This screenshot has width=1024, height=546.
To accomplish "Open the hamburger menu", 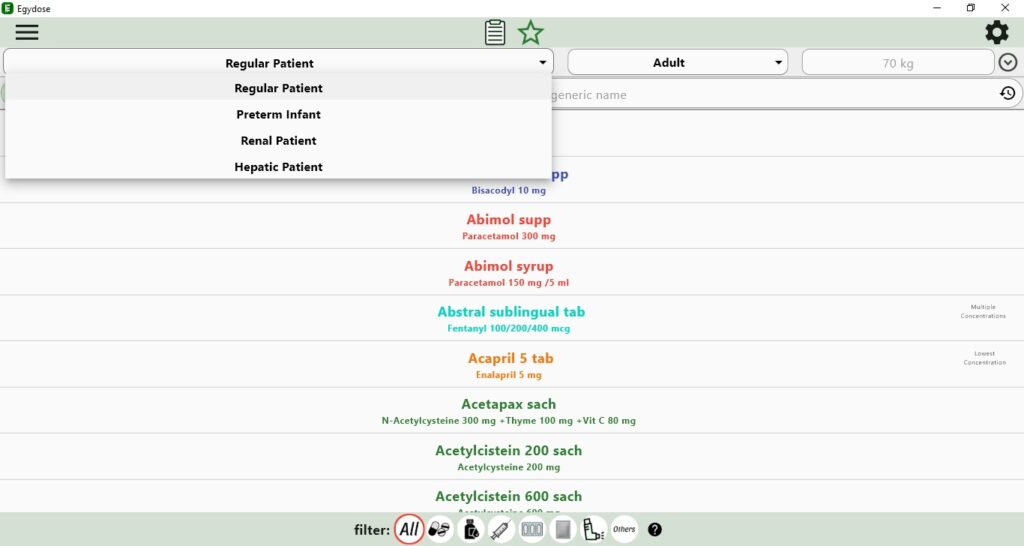I will click(x=27, y=32).
